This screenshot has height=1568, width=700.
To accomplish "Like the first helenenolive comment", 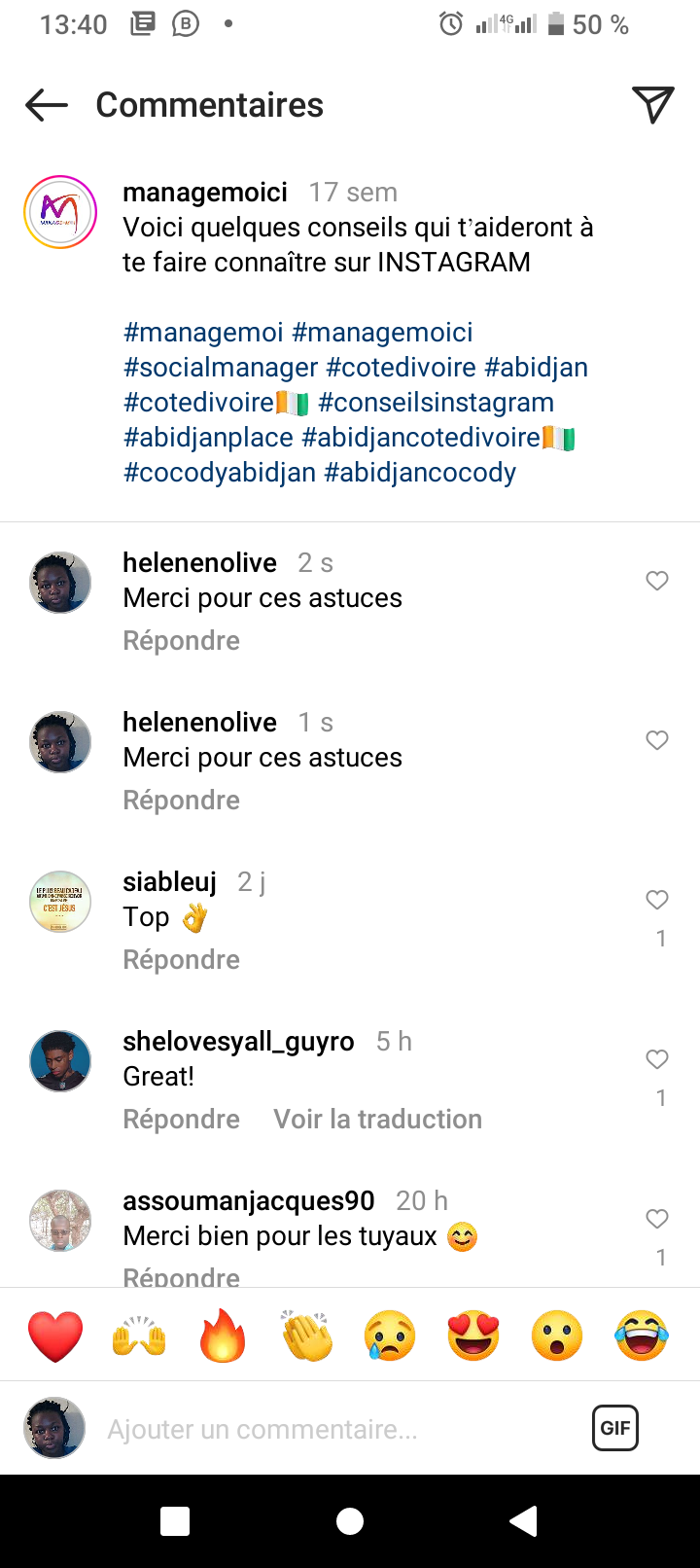I will coord(657,581).
